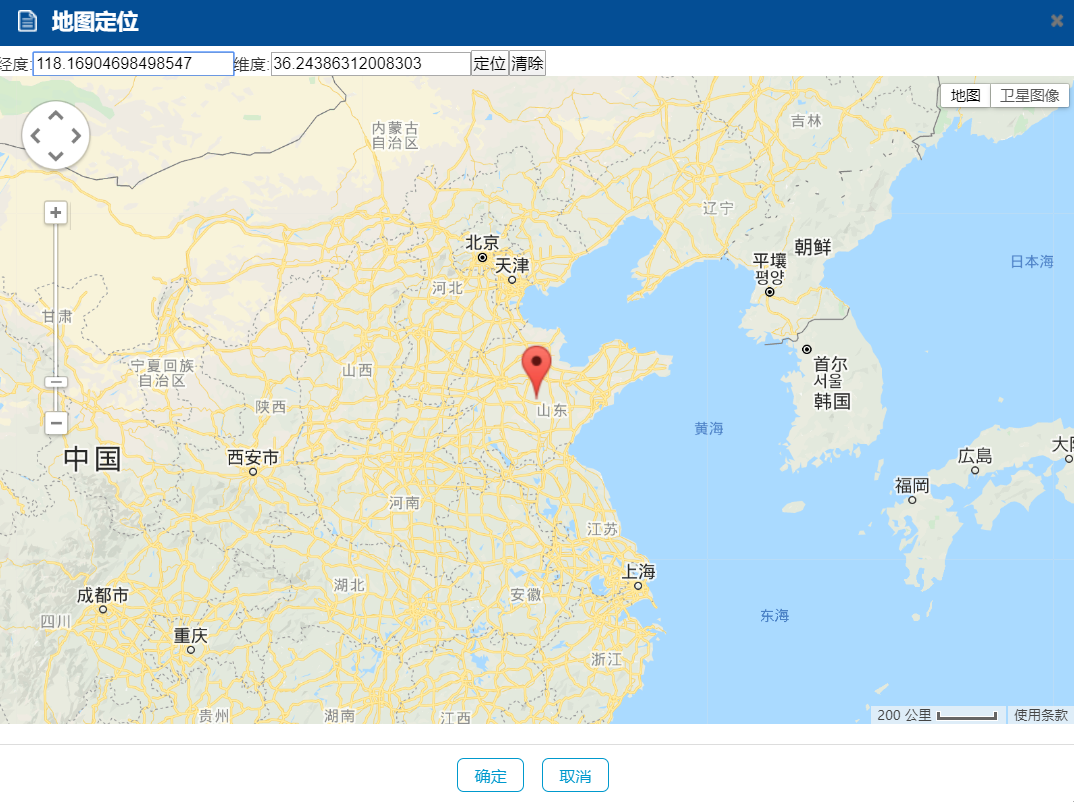Pan the map left with the arrow

(x=36, y=136)
